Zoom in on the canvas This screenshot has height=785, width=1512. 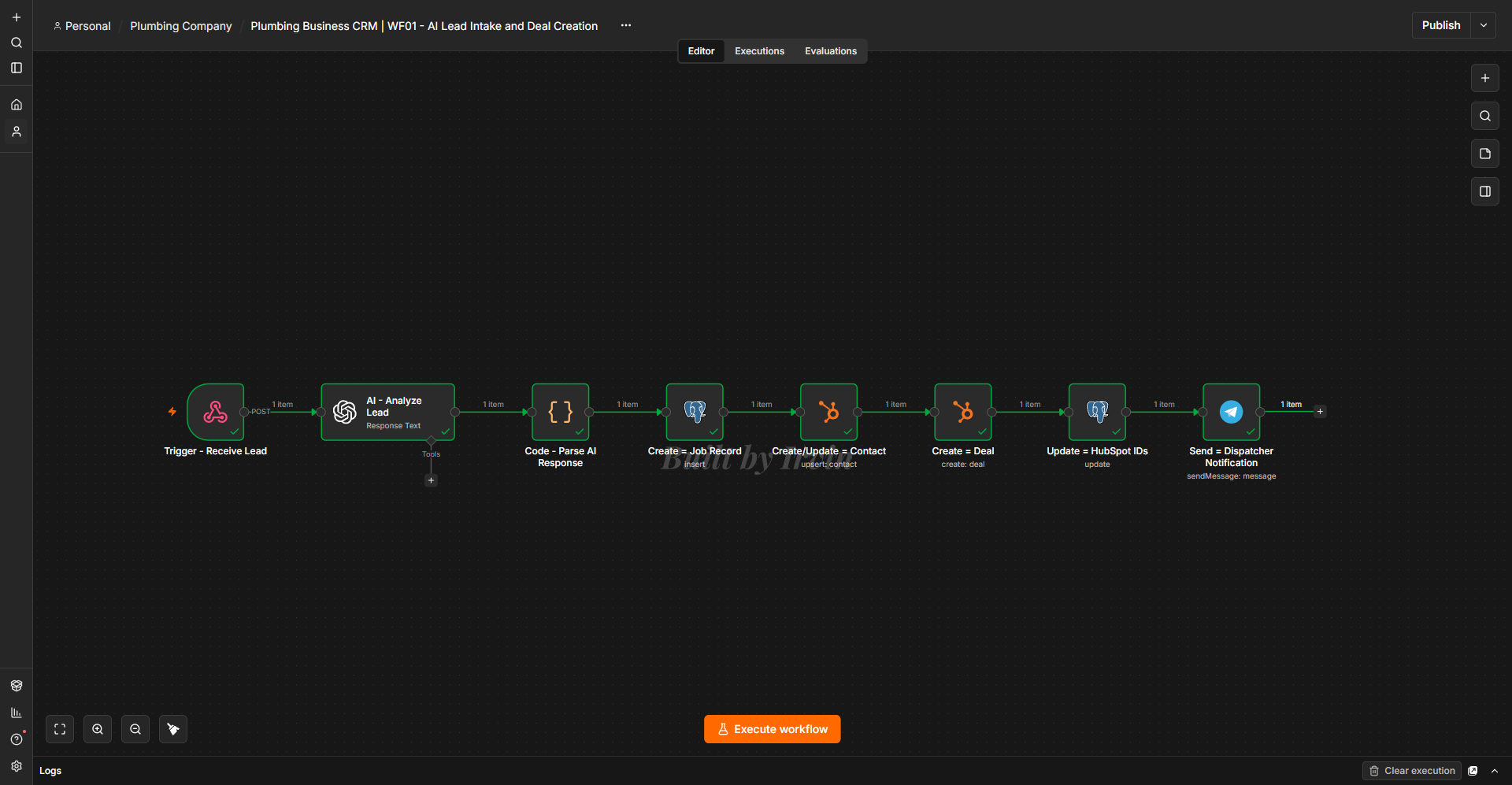tap(98, 729)
